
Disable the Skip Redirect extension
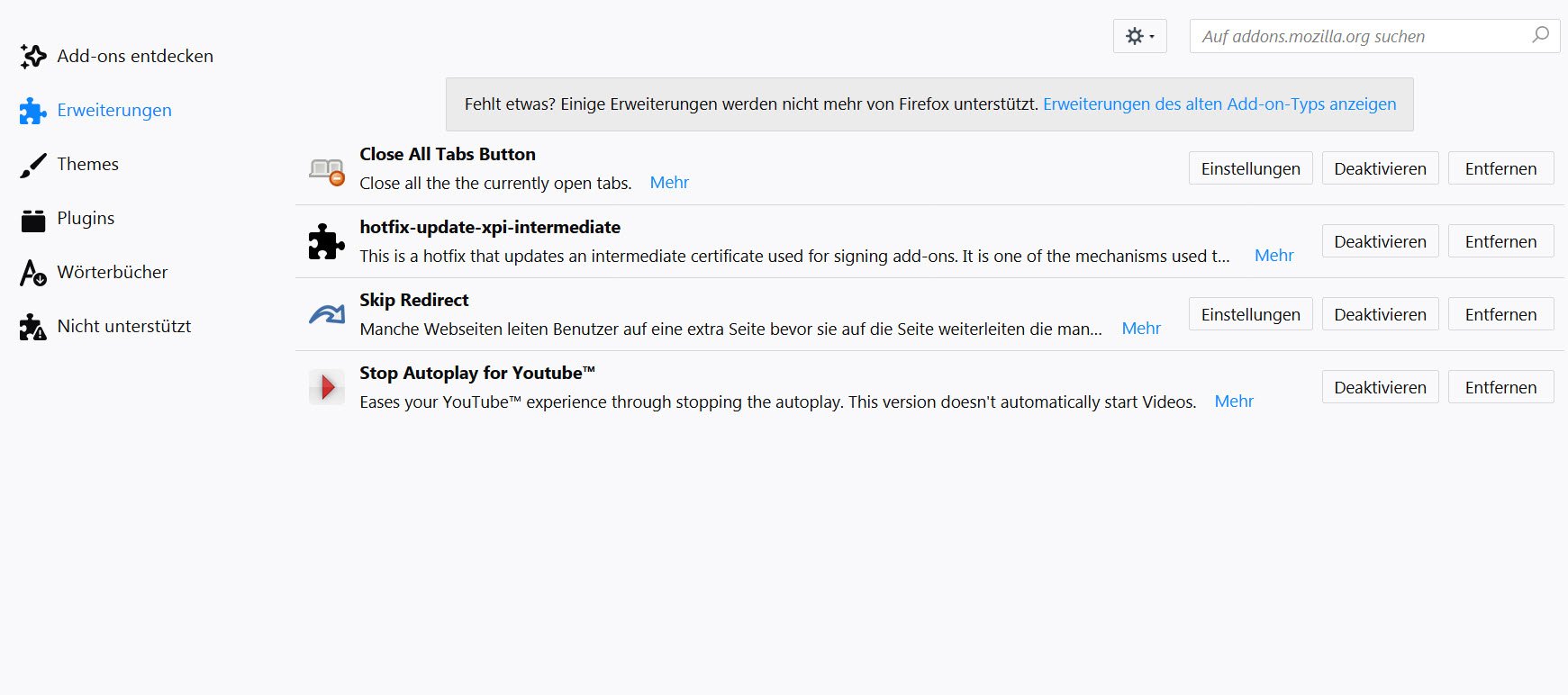tap(1380, 314)
